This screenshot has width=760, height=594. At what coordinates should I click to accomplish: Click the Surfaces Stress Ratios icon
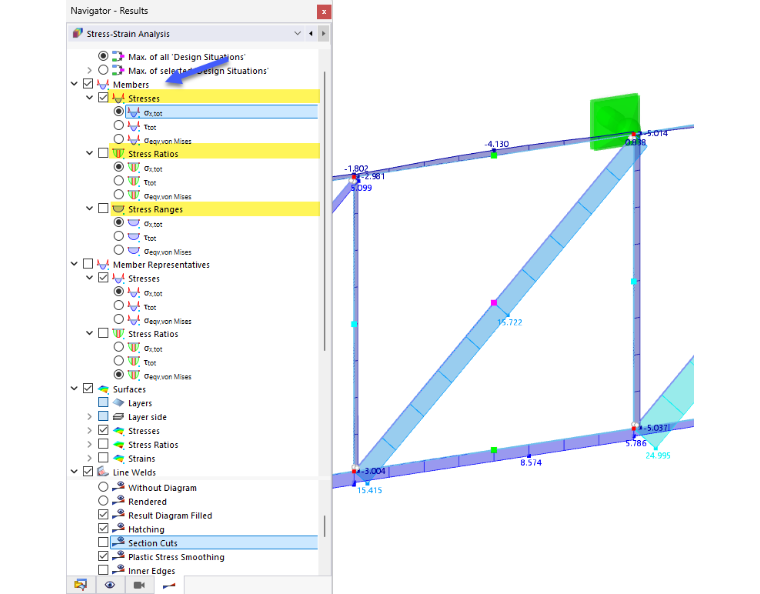click(118, 444)
